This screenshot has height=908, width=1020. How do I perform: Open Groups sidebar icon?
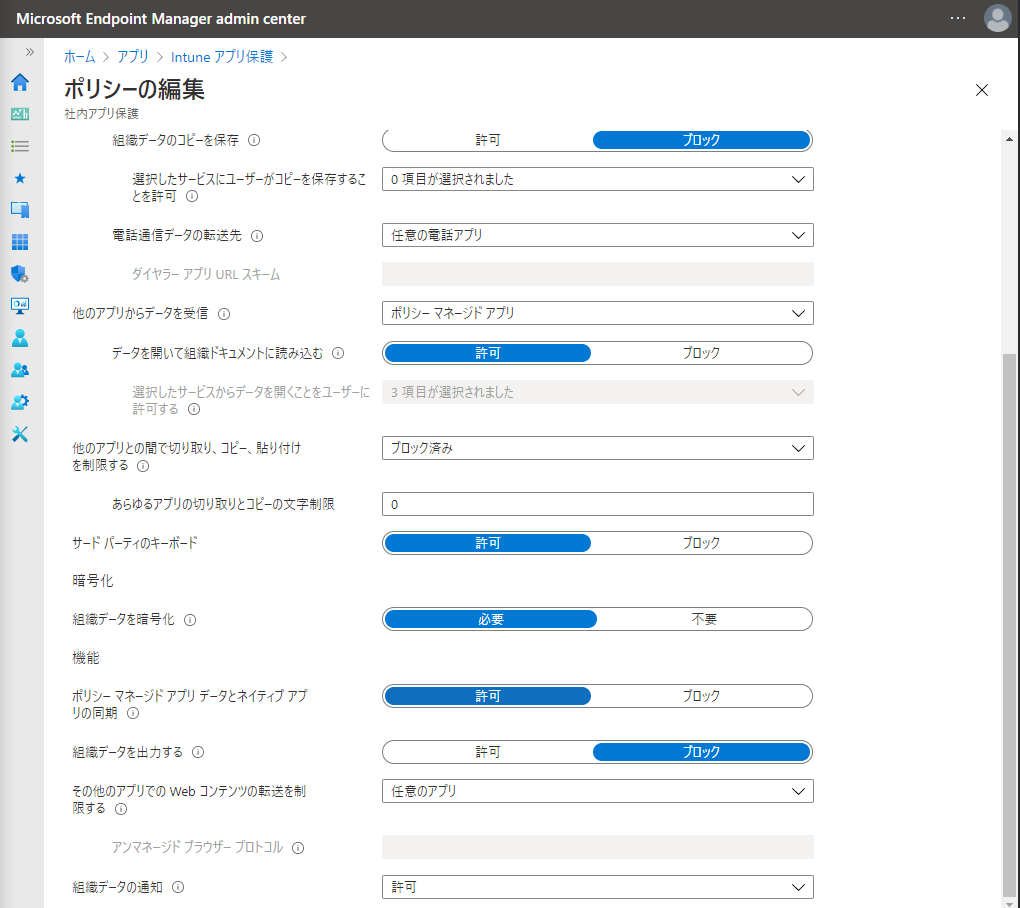(x=20, y=370)
